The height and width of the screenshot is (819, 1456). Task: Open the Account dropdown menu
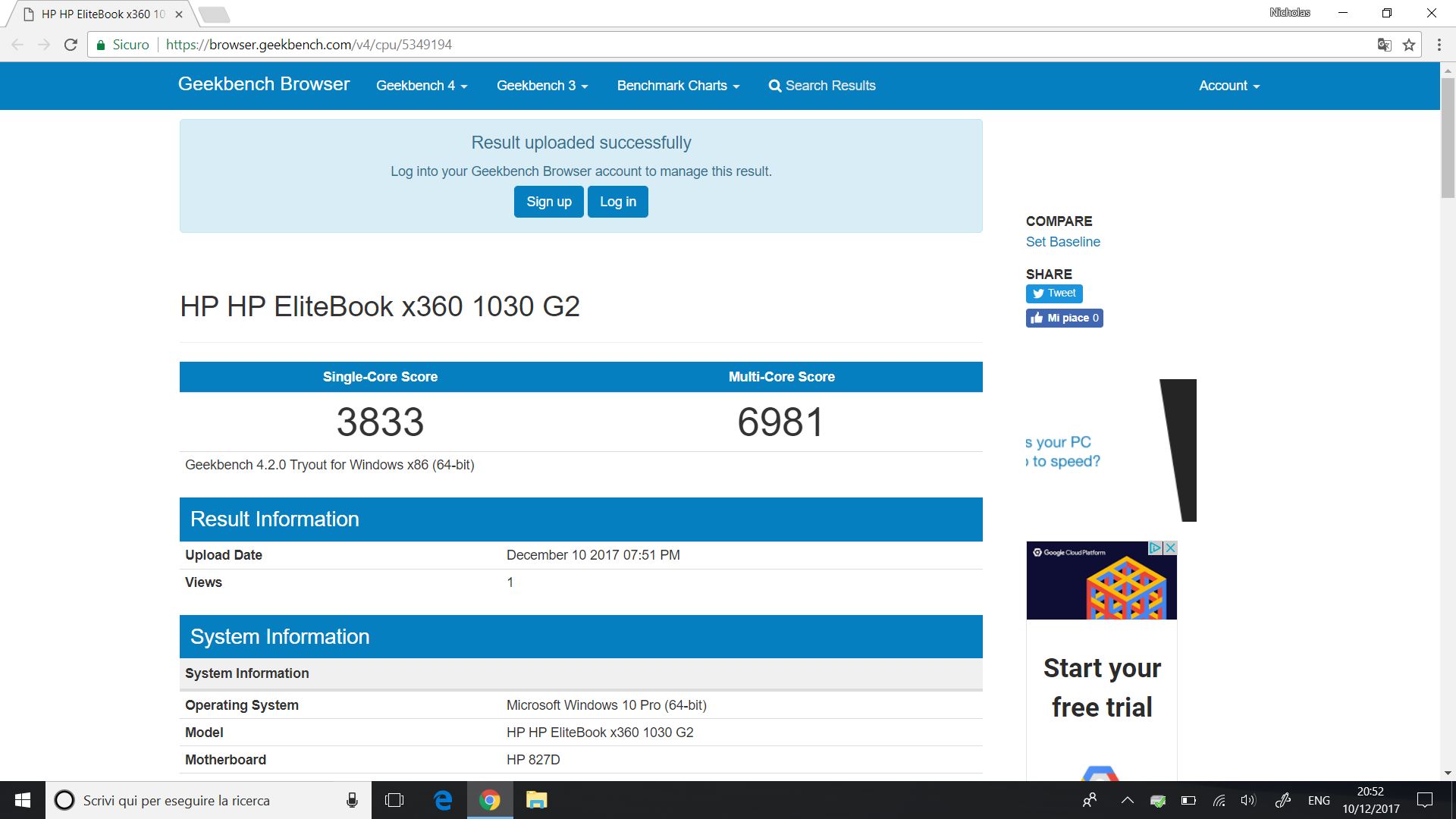(x=1229, y=86)
